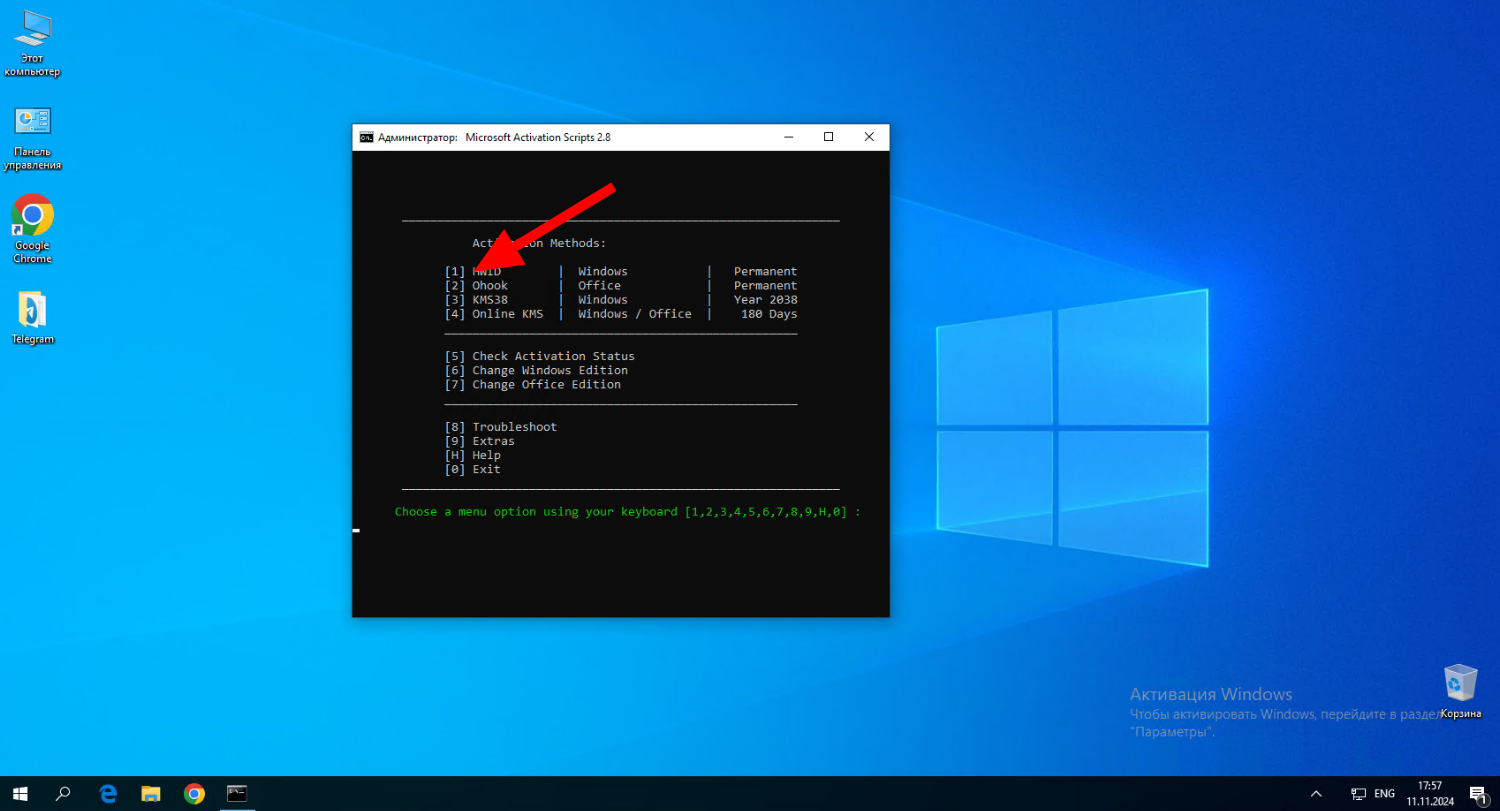Open Панель управления desktop icon
This screenshot has height=811, width=1500.
pyautogui.click(x=32, y=138)
